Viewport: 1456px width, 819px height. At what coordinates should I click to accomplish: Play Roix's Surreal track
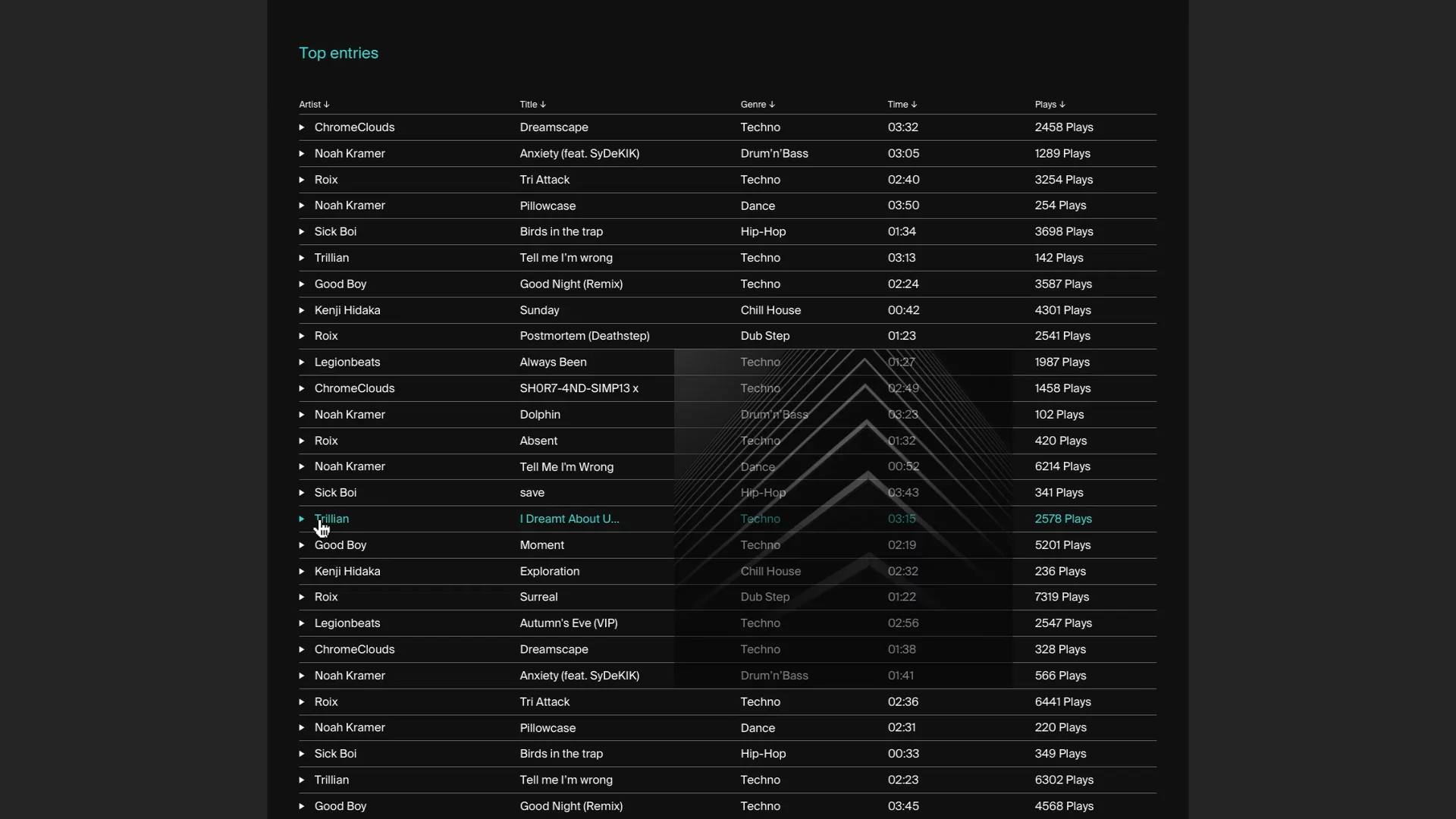pos(302,598)
